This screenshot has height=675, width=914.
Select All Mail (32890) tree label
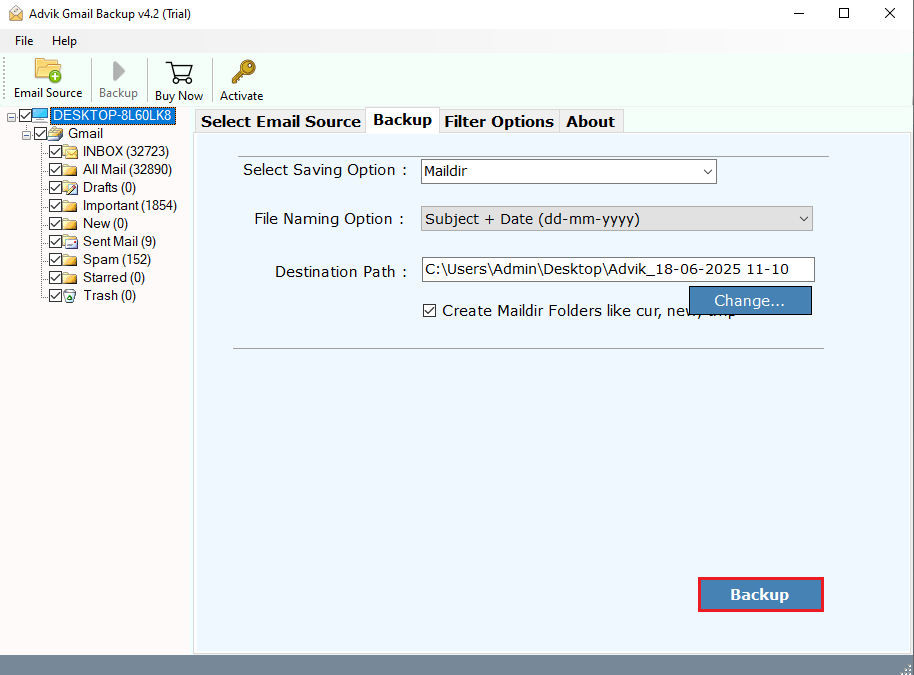pos(127,170)
